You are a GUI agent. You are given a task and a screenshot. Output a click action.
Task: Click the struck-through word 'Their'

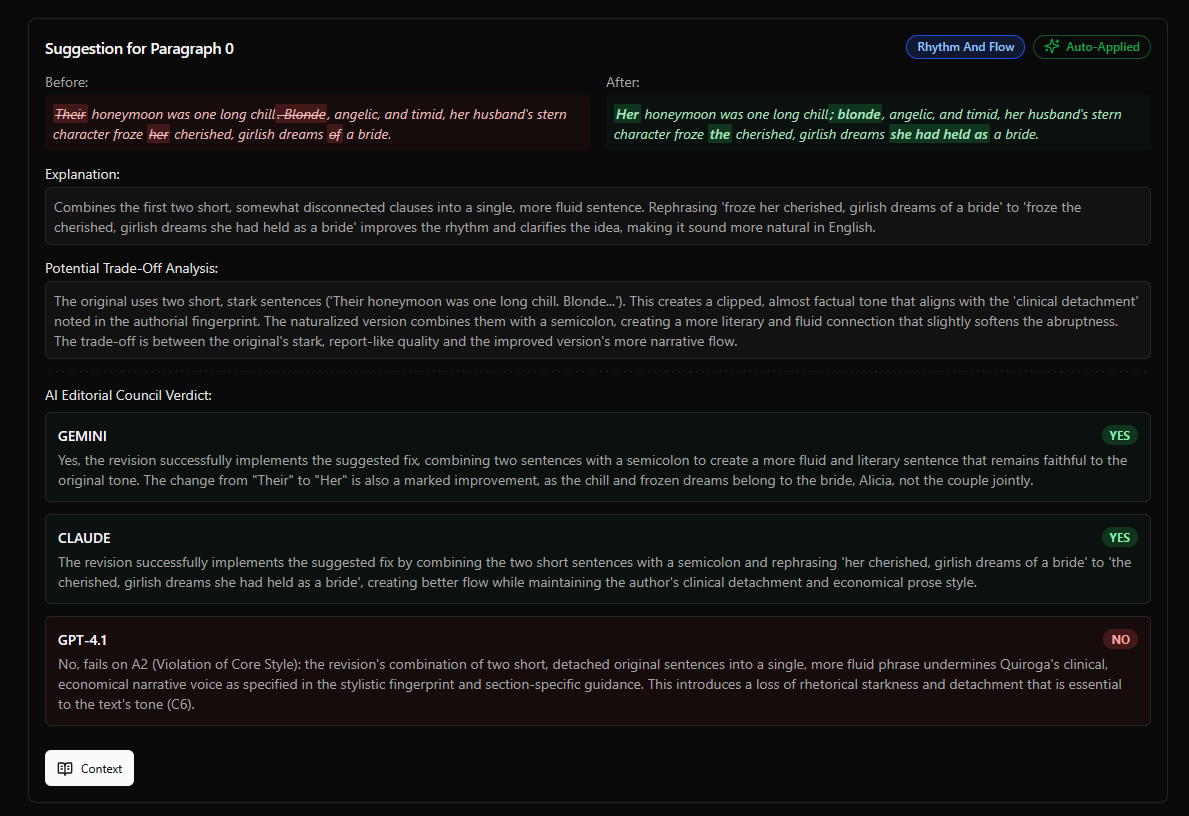pyautogui.click(x=71, y=114)
